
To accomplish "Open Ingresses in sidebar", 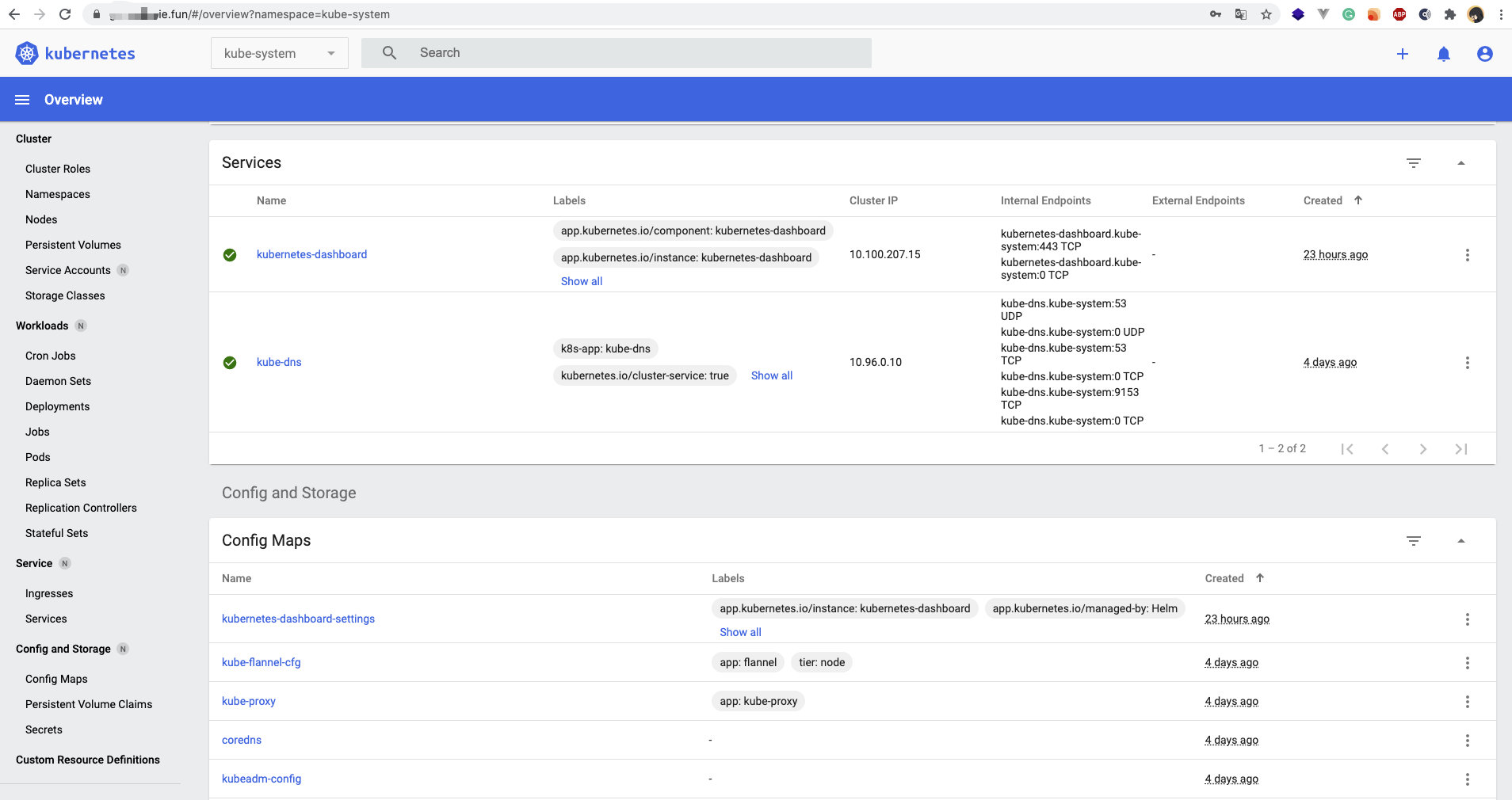I will point(49,593).
